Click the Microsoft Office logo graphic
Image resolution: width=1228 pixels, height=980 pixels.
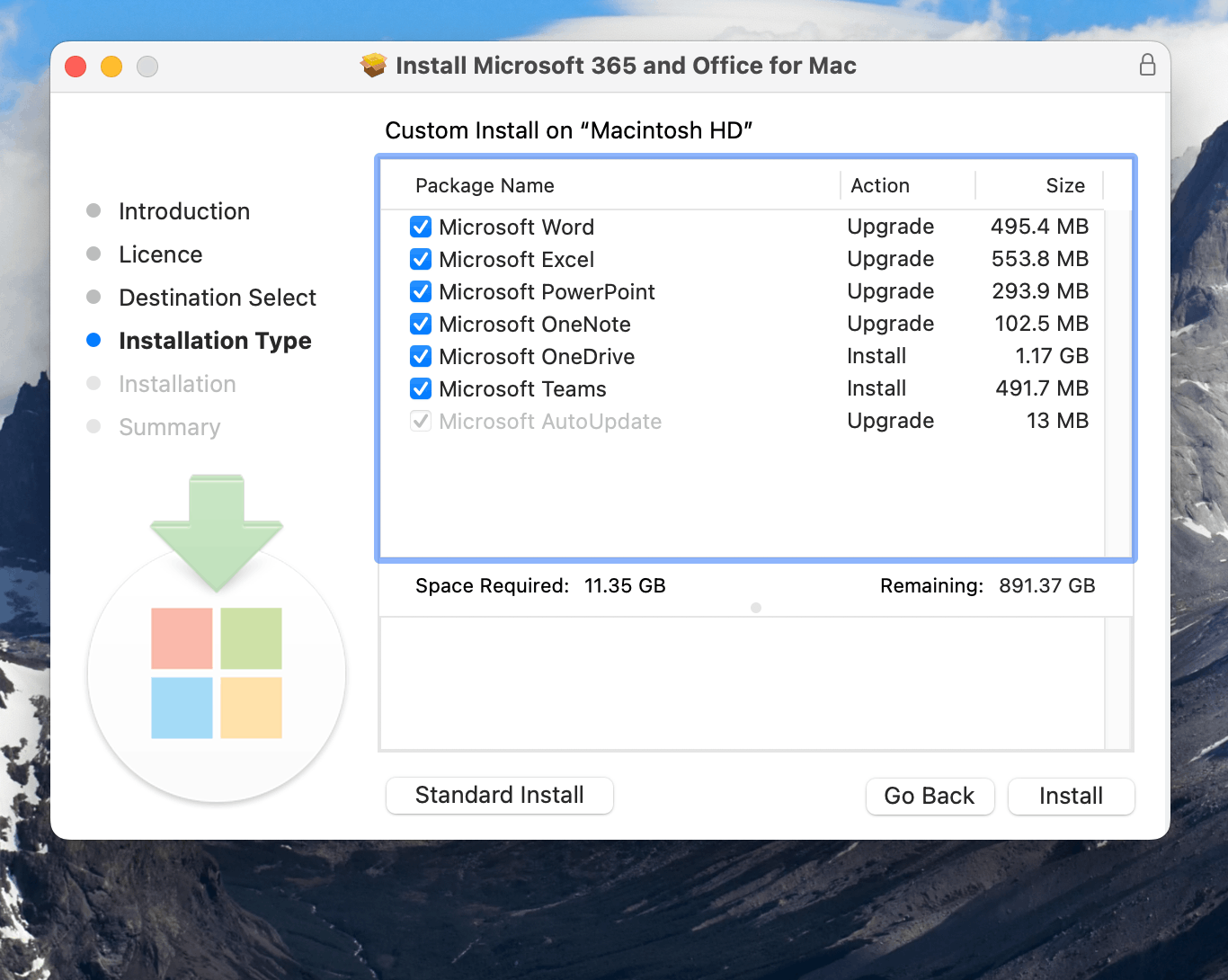click(x=217, y=673)
